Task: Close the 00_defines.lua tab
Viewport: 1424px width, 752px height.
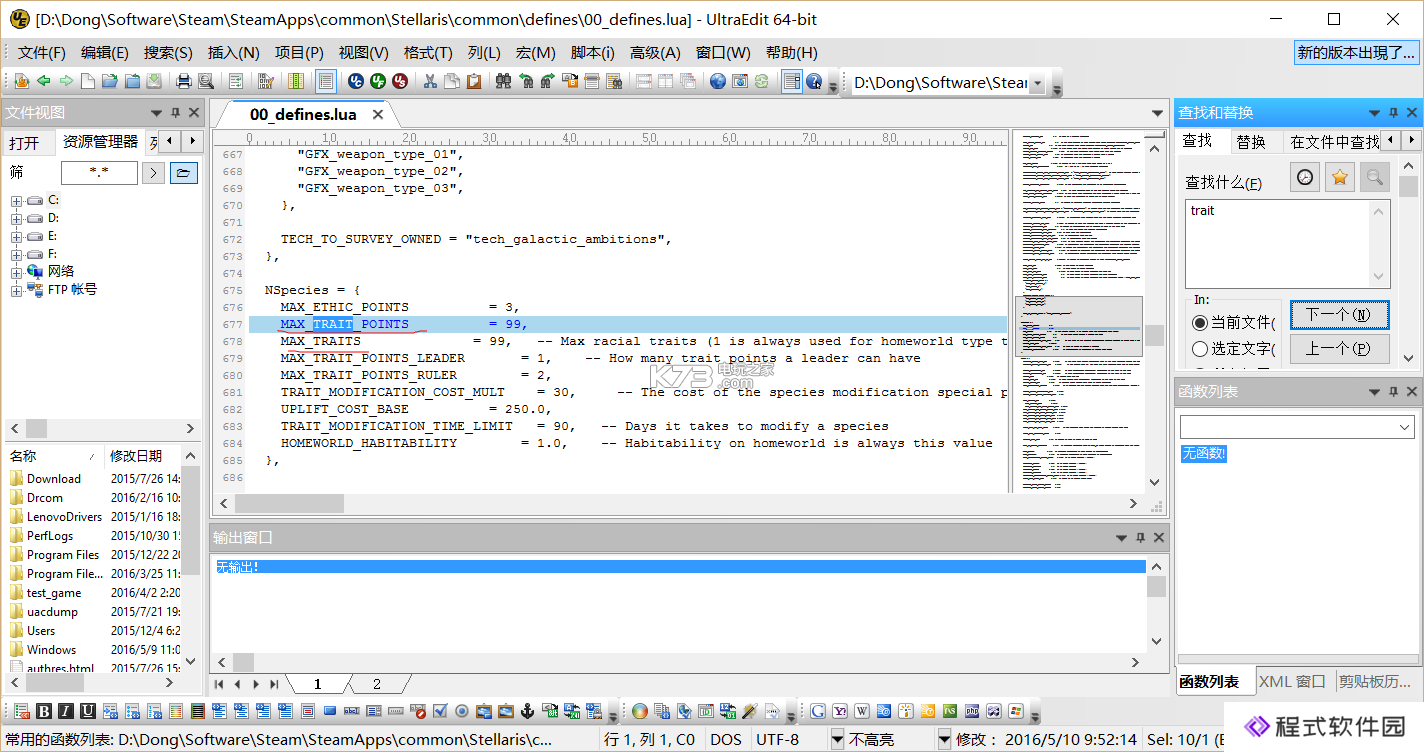Action: (x=378, y=115)
